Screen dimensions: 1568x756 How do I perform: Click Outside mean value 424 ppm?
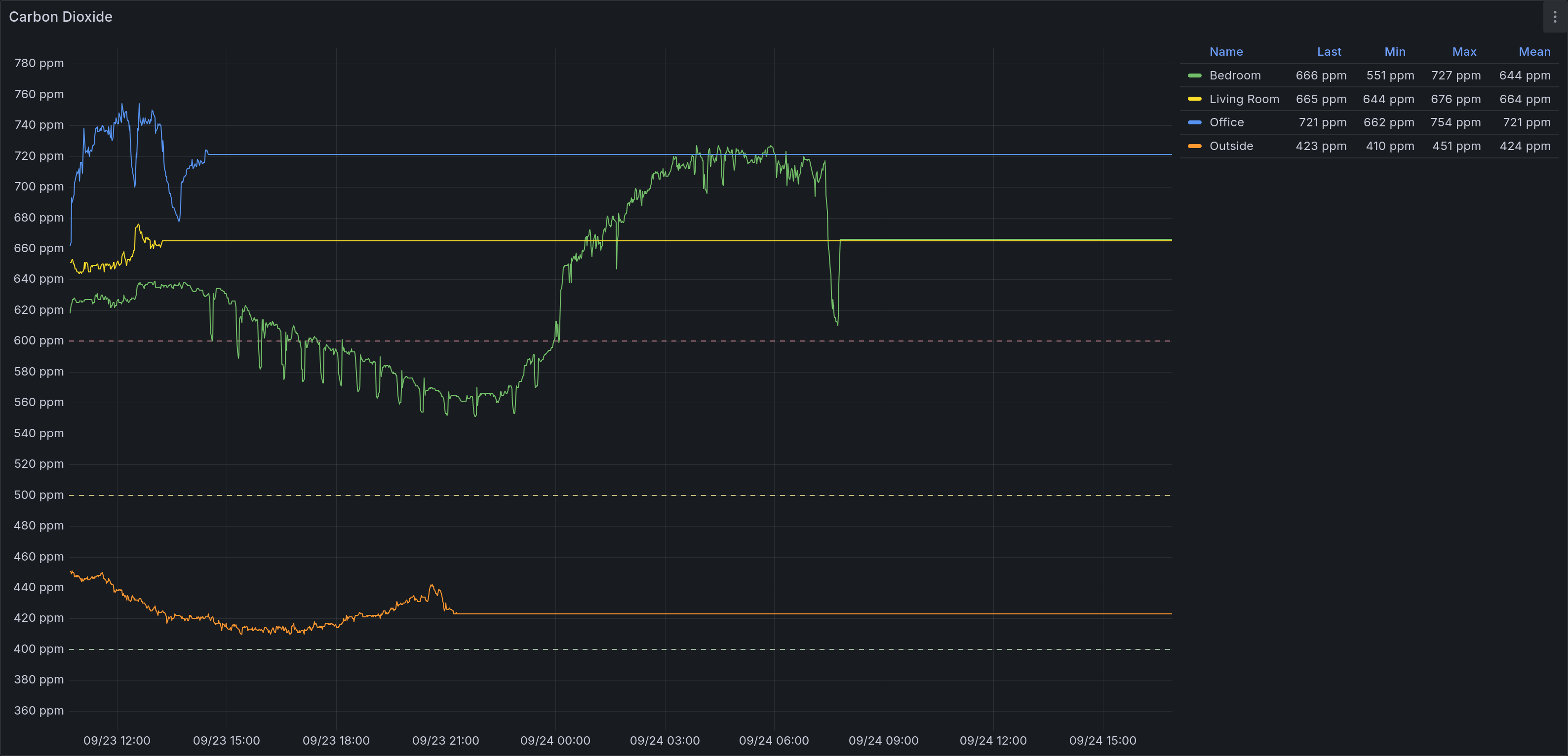coord(1524,146)
